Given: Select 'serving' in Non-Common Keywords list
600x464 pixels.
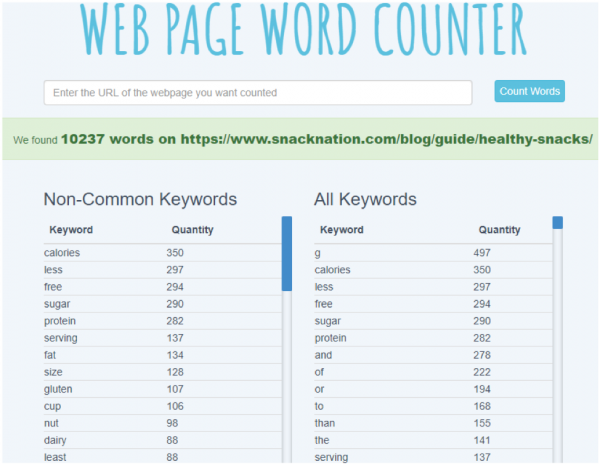Looking at the screenshot, I should point(60,338).
